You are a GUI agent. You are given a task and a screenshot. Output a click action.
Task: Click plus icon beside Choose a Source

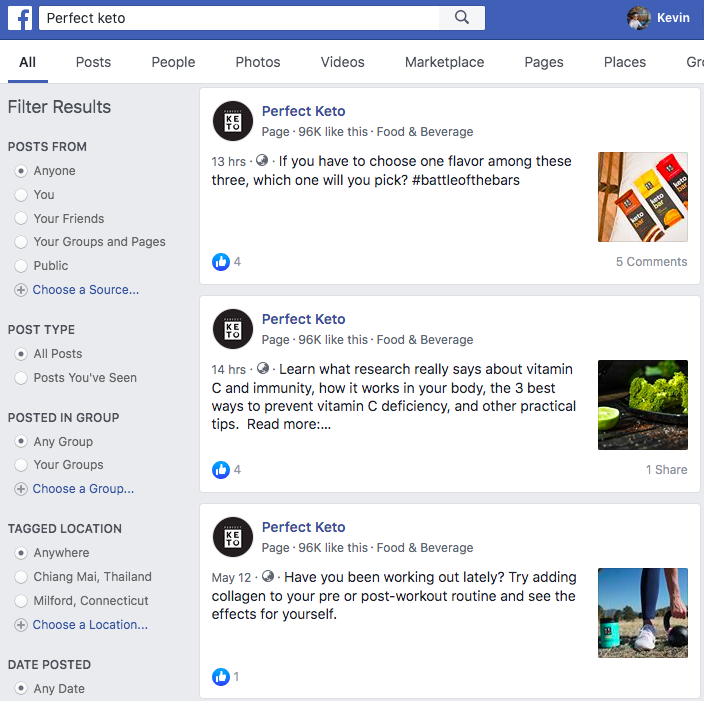(21, 290)
